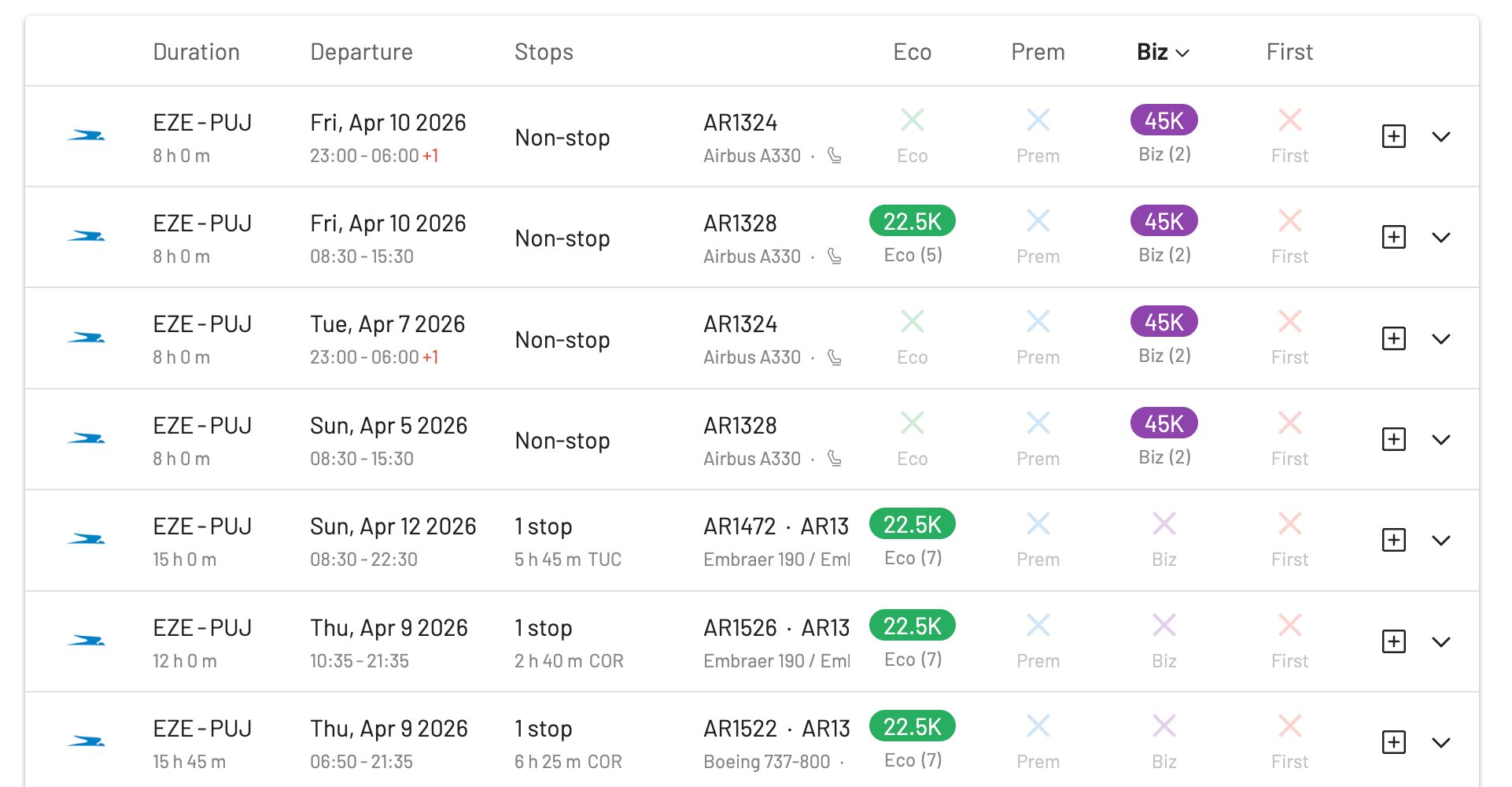Viewport: 1512px width, 787px height.
Task: Click the plus icon on the Tue Apr 7 flight
Action: [1394, 338]
